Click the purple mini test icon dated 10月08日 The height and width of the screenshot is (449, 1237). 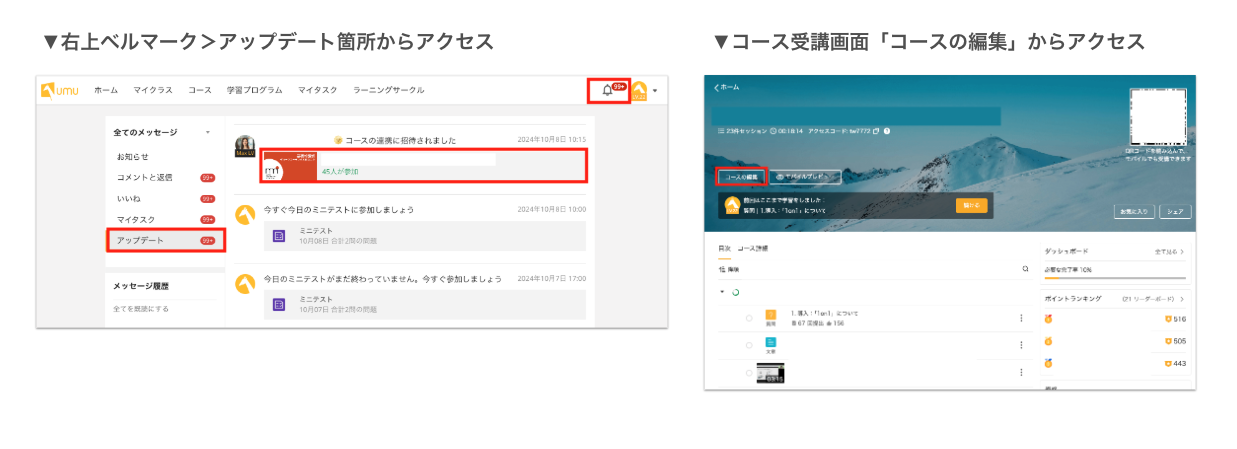click(x=279, y=236)
